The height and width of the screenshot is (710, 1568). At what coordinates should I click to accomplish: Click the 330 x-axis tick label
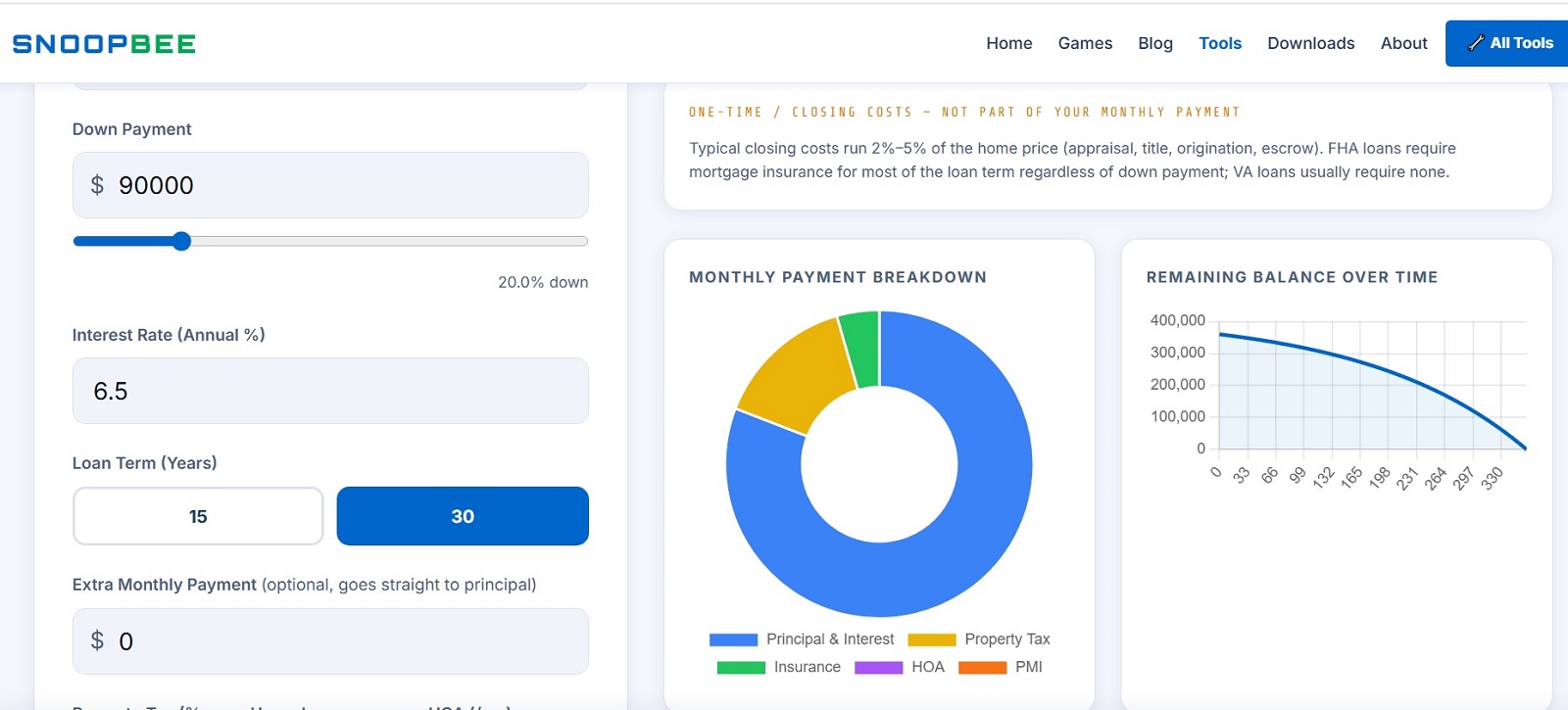coord(1492,478)
